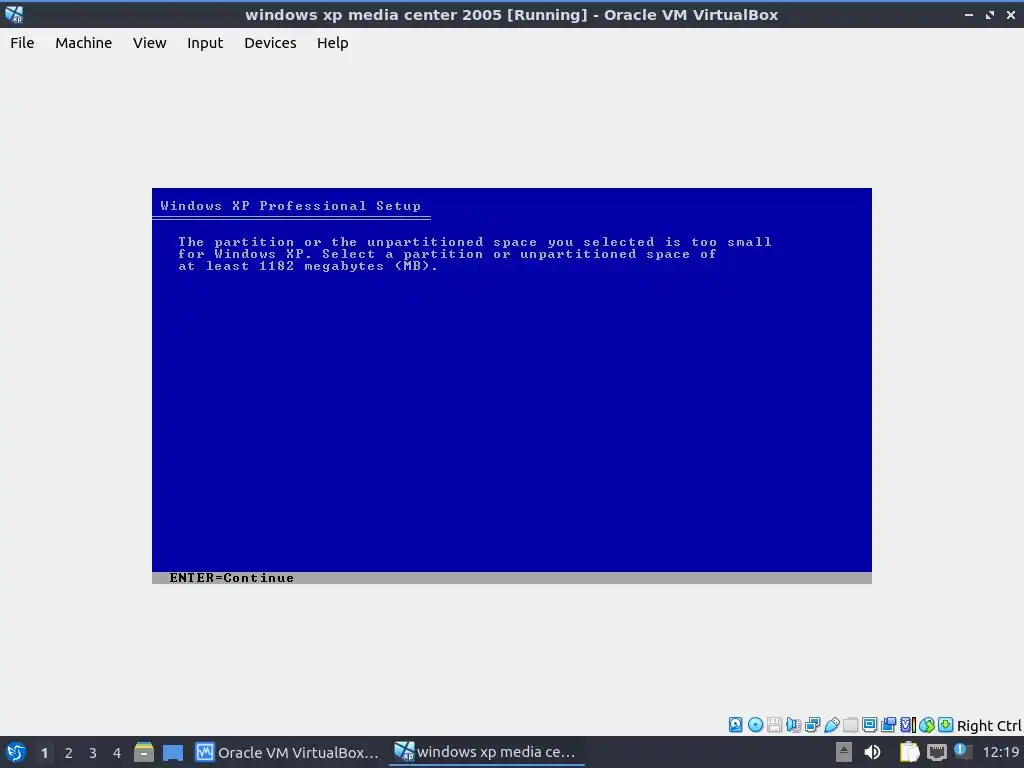Click the Windows XP Professional Setup heading

coord(291,206)
